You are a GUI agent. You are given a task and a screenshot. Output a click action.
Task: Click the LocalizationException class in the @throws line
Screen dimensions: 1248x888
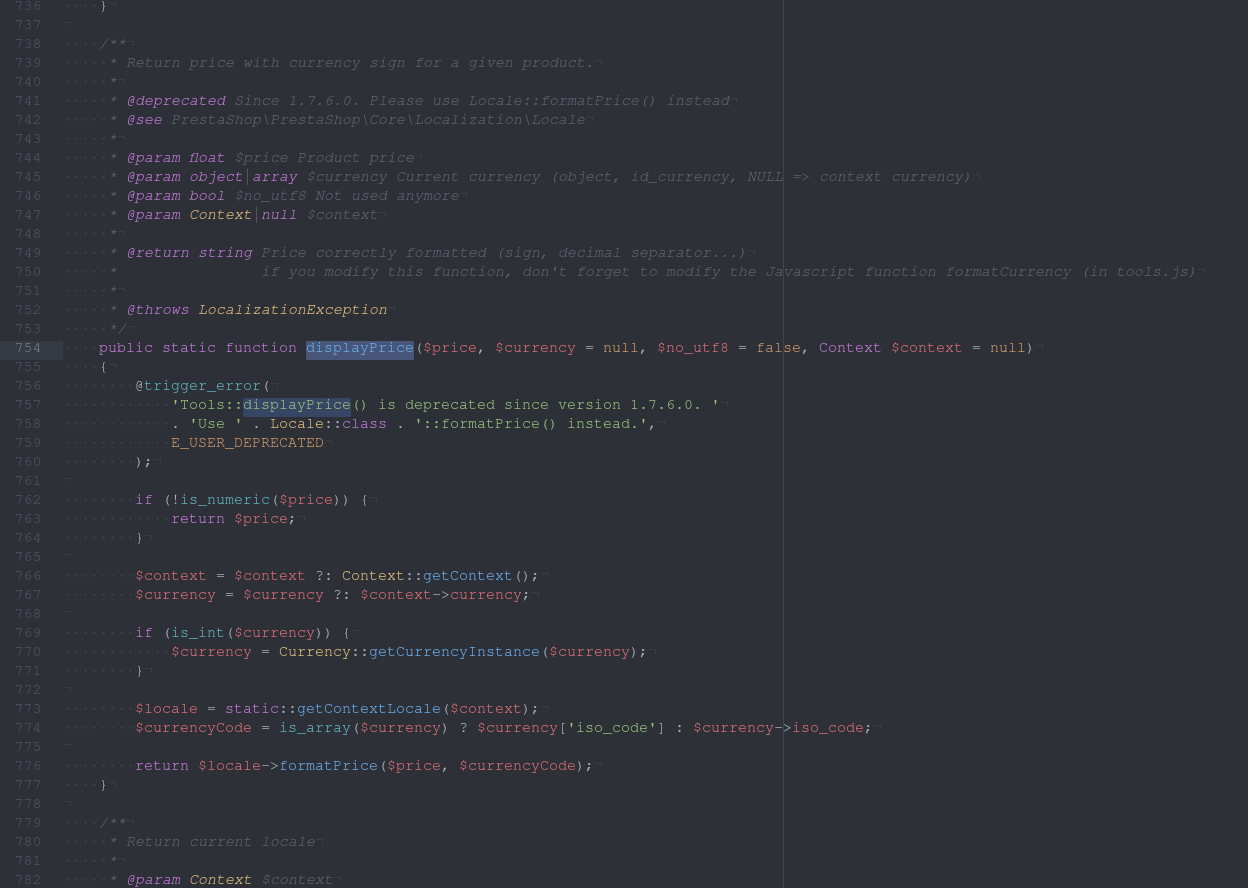coord(293,310)
